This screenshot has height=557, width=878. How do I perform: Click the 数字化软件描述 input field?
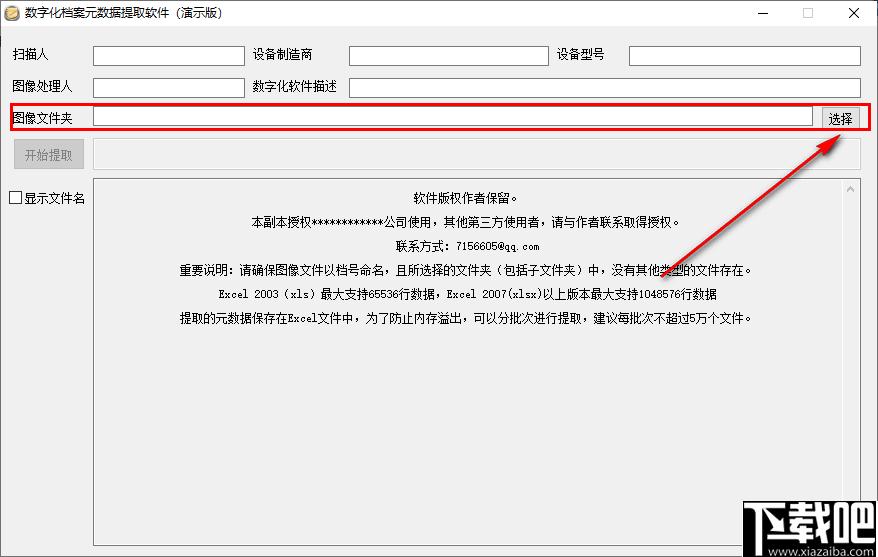605,88
